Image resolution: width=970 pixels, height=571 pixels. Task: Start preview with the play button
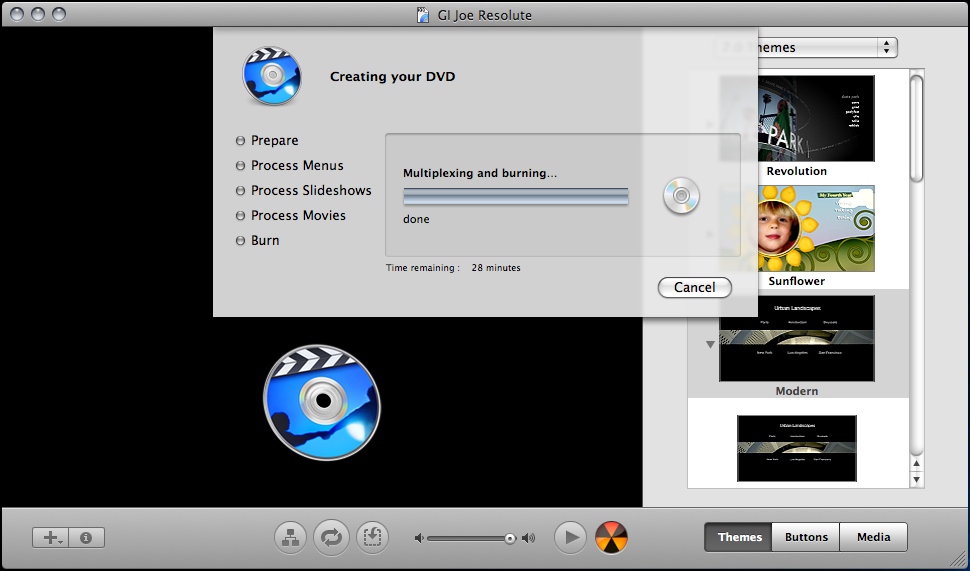pos(570,537)
